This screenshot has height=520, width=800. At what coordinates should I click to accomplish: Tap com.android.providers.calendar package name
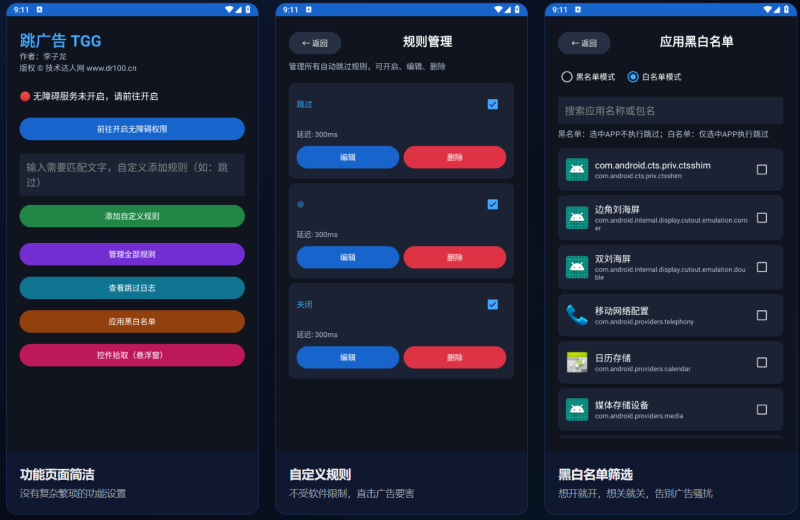pyautogui.click(x=642, y=368)
